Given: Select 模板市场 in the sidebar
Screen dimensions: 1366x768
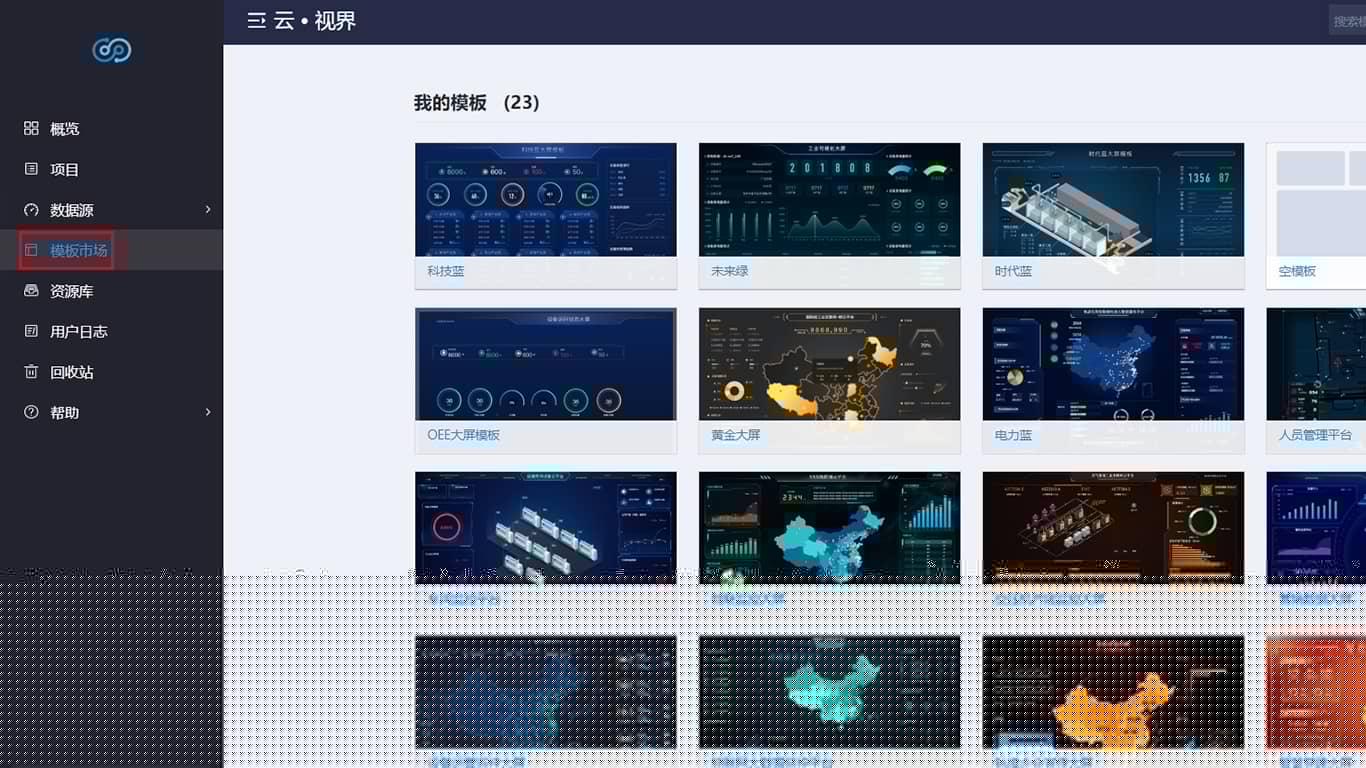Looking at the screenshot, I should (x=111, y=250).
